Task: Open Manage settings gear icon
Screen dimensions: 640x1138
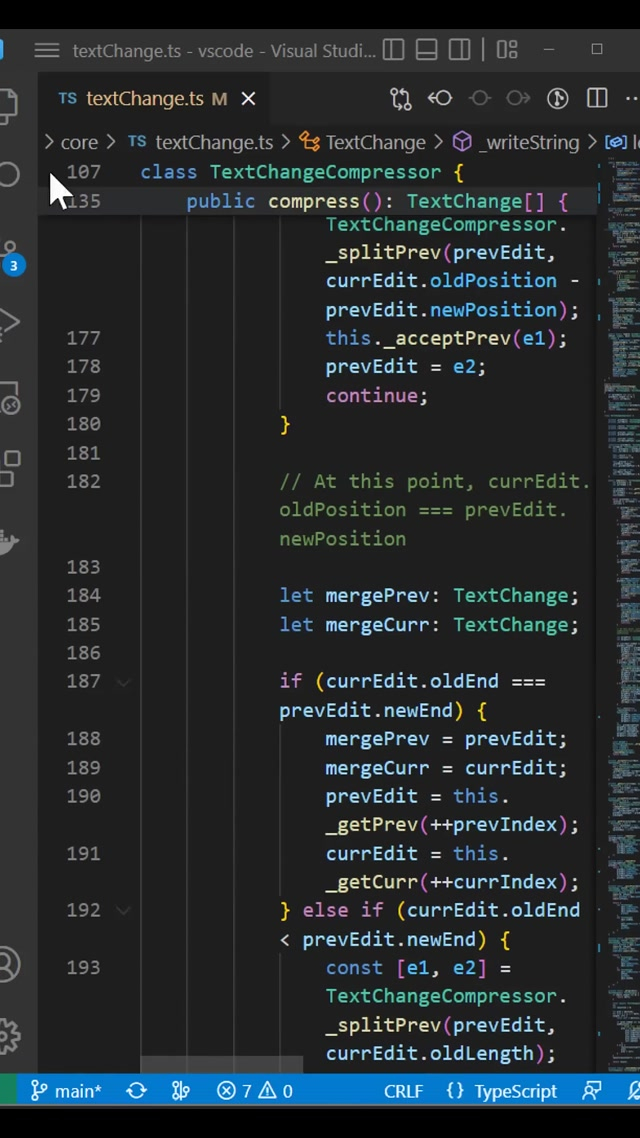Action: click(10, 1035)
